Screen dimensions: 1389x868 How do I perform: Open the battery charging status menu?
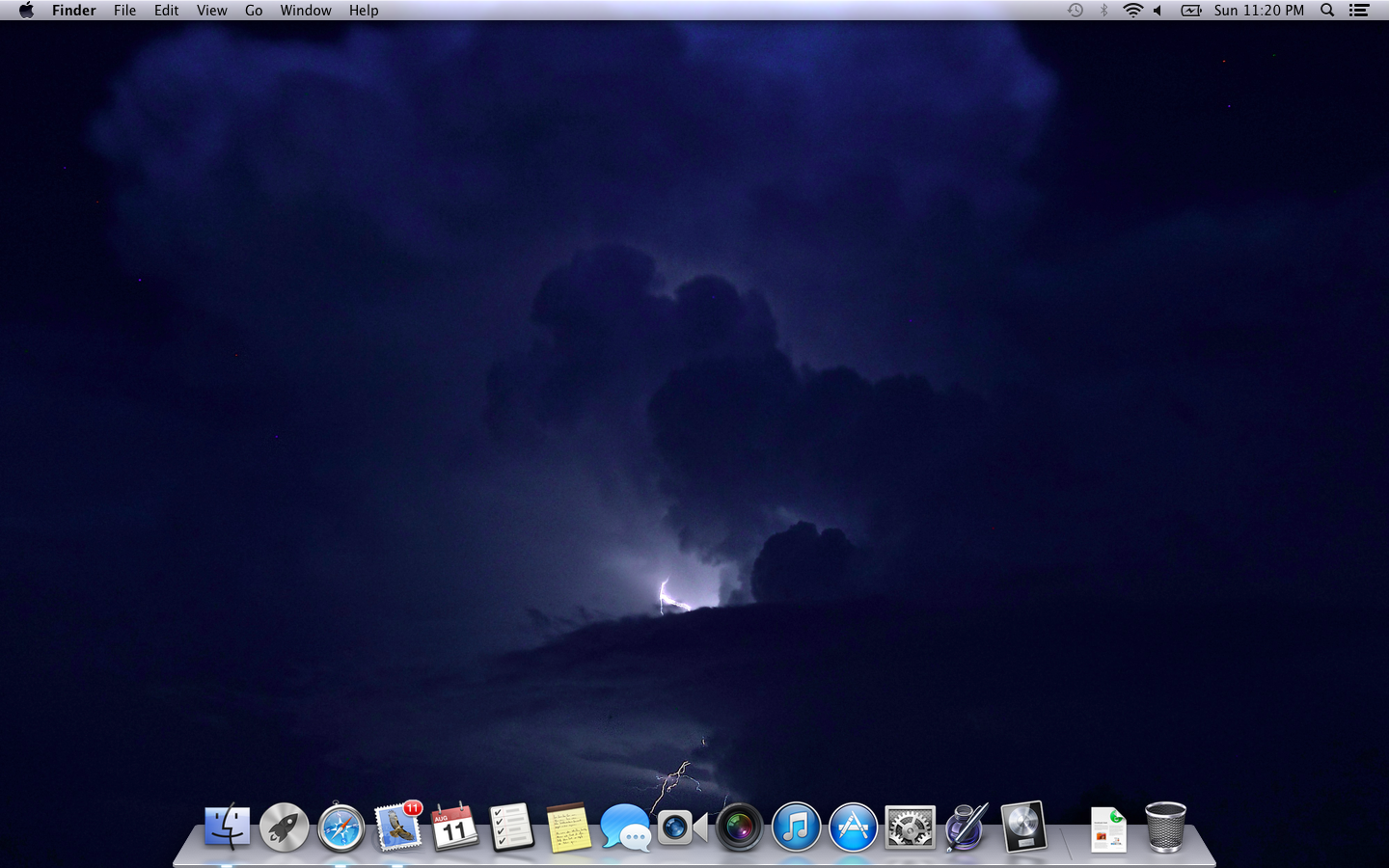coord(1191,10)
